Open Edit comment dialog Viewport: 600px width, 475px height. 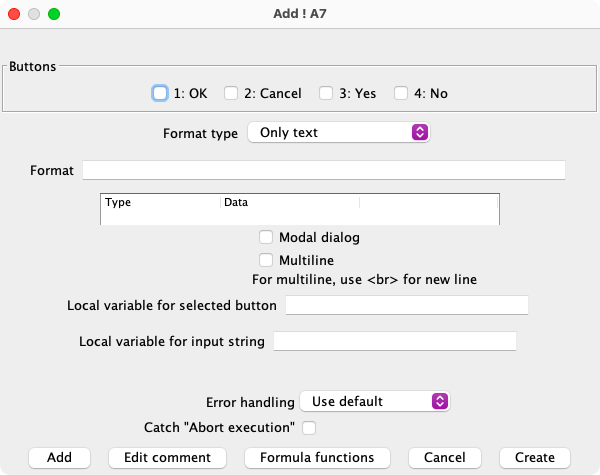tap(167, 457)
